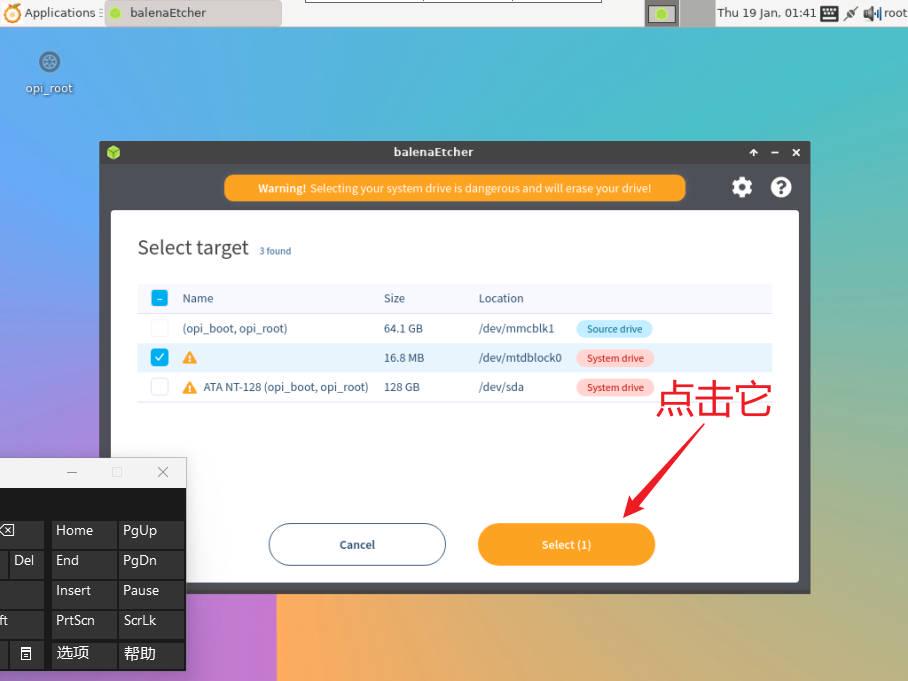Minimize the on-screen keyboard window
The height and width of the screenshot is (681, 908).
[x=72, y=472]
